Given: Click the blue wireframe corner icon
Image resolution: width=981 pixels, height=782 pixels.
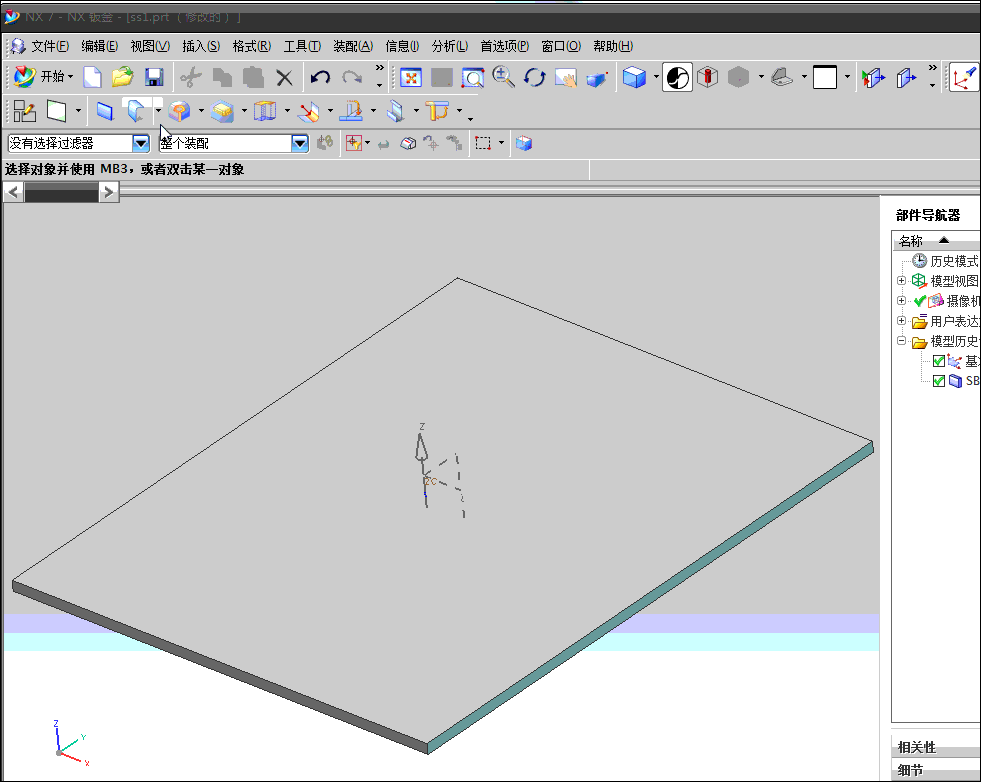Looking at the screenshot, I should 265,111.
